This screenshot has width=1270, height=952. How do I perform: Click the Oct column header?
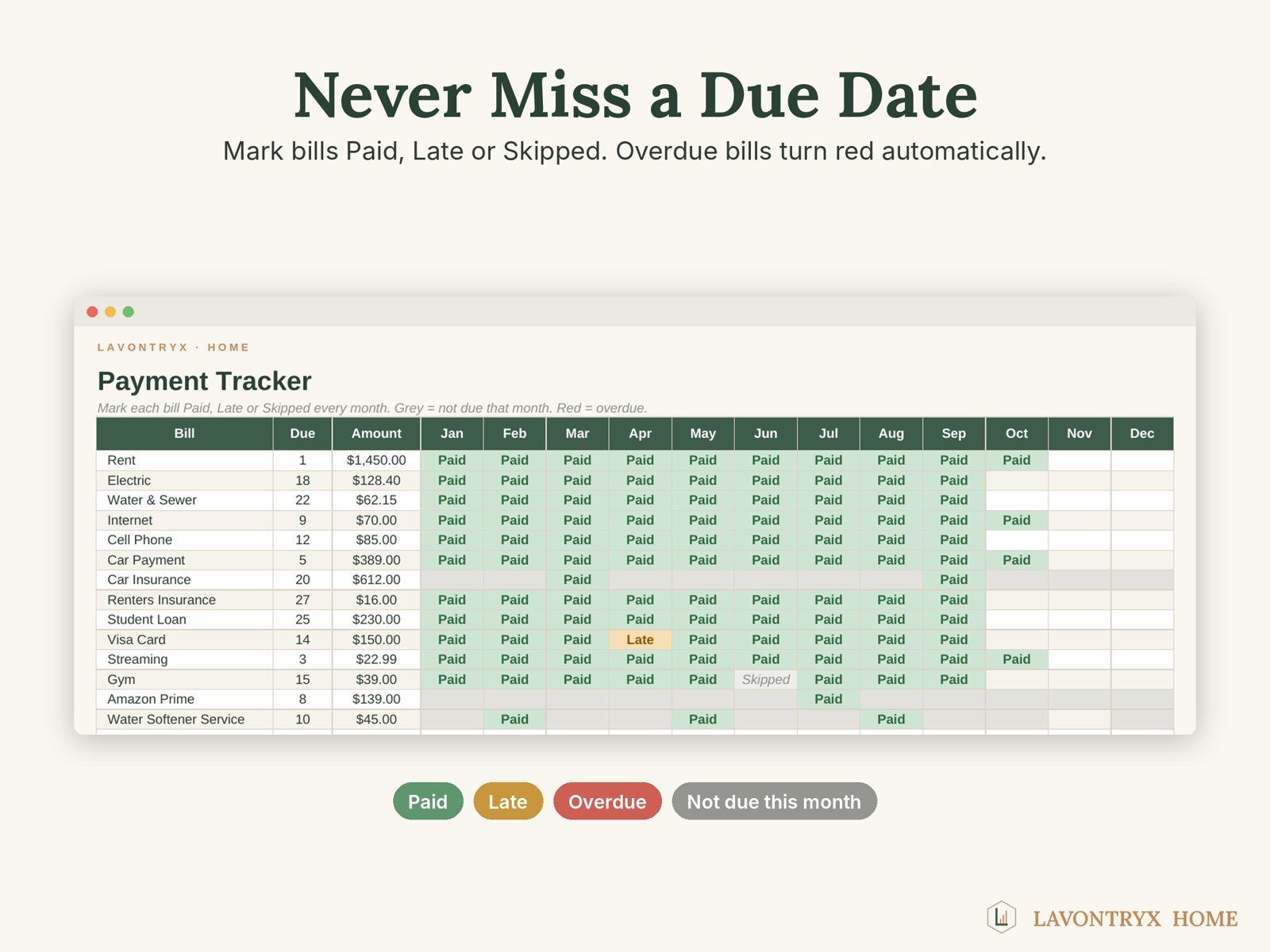(x=1016, y=433)
